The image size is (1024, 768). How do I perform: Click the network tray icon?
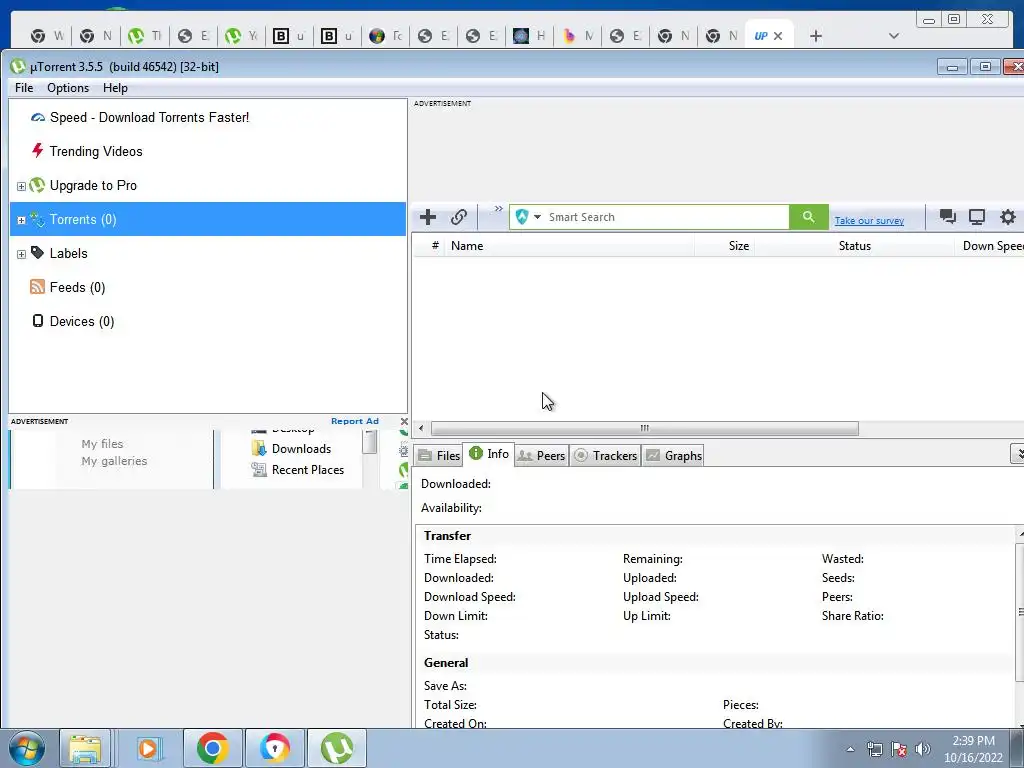coord(874,749)
